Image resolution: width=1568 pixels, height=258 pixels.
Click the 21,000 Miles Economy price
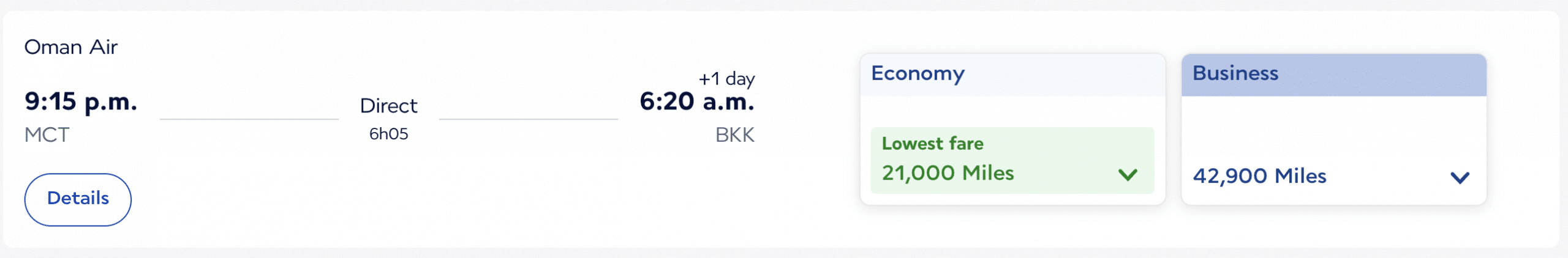tap(948, 173)
